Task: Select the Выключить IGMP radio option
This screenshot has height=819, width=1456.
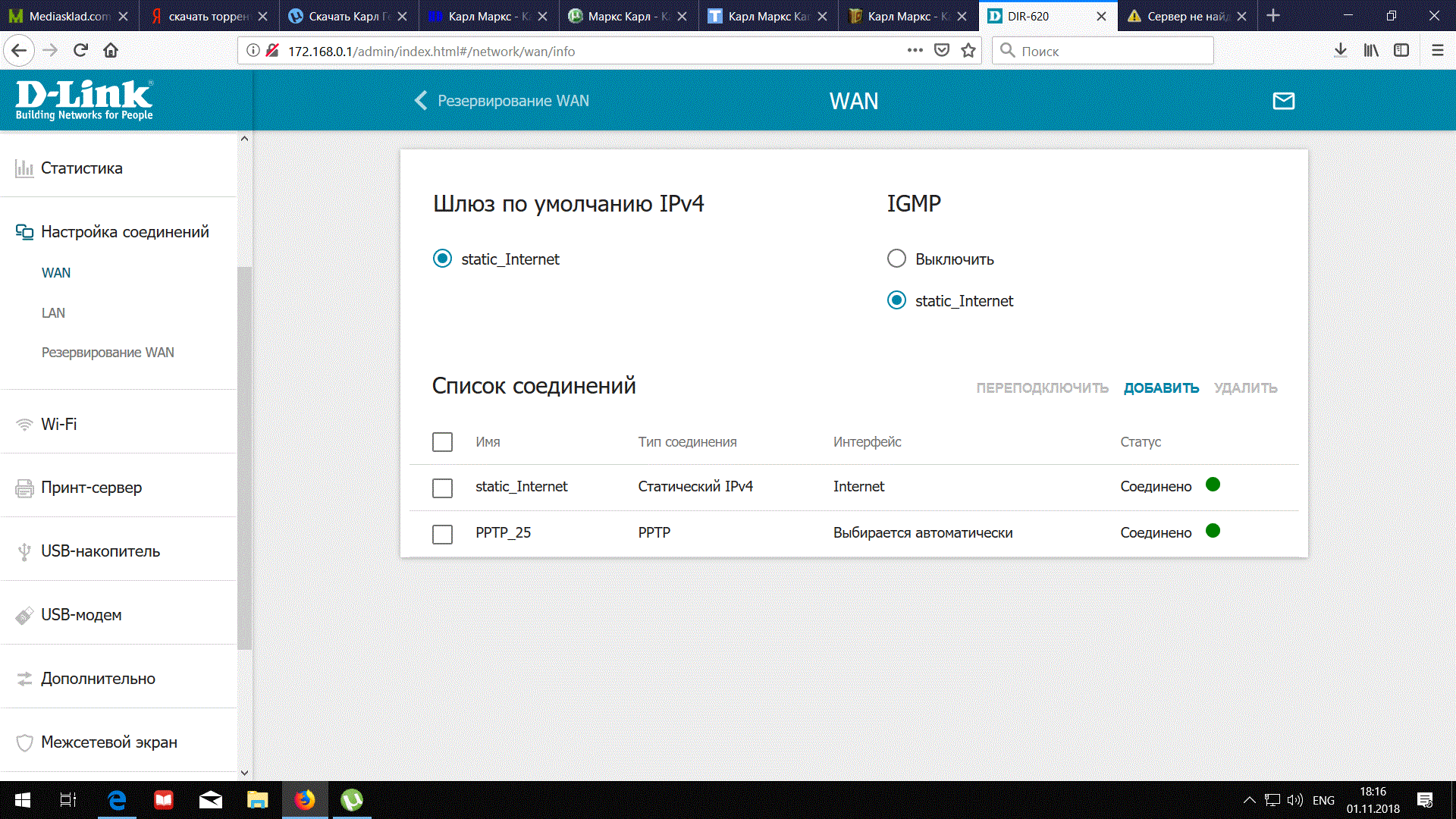Action: pyautogui.click(x=896, y=259)
